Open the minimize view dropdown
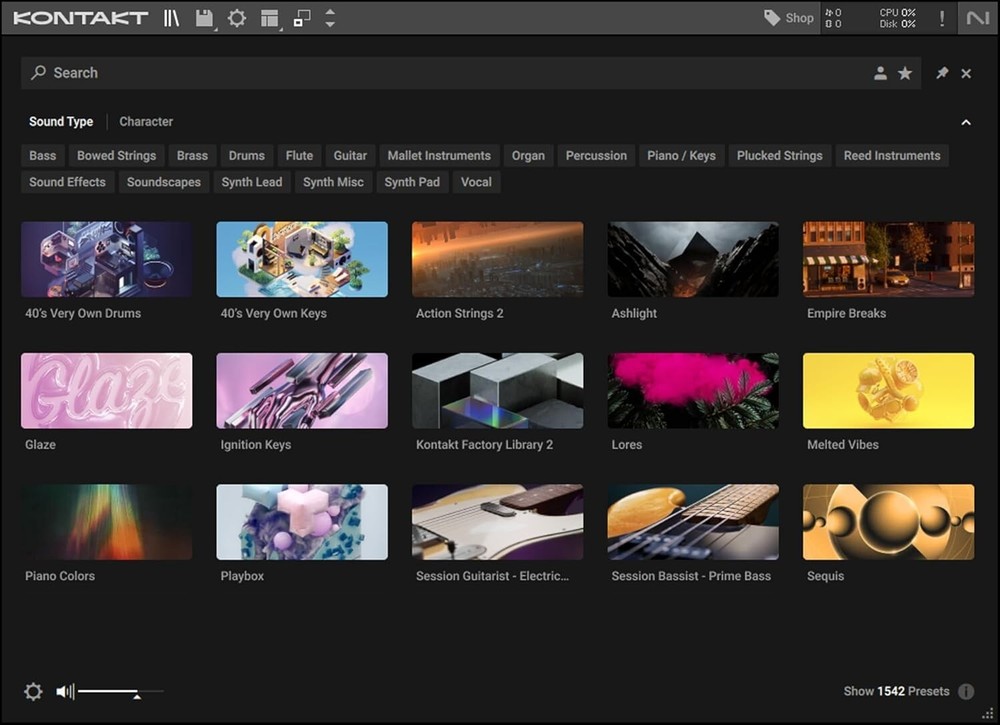Image resolution: width=1000 pixels, height=725 pixels. [x=302, y=18]
